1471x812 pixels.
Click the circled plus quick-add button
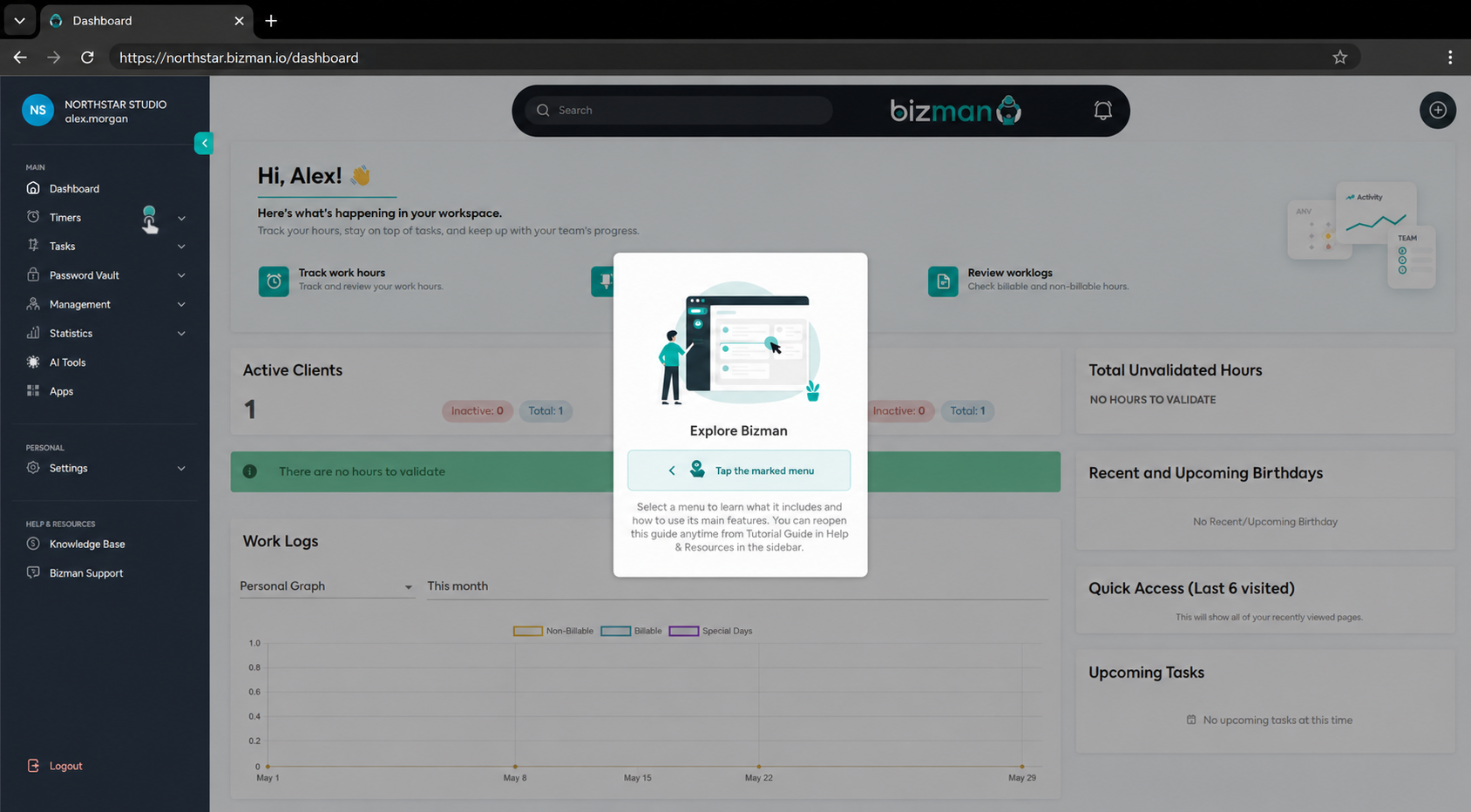click(x=1438, y=111)
